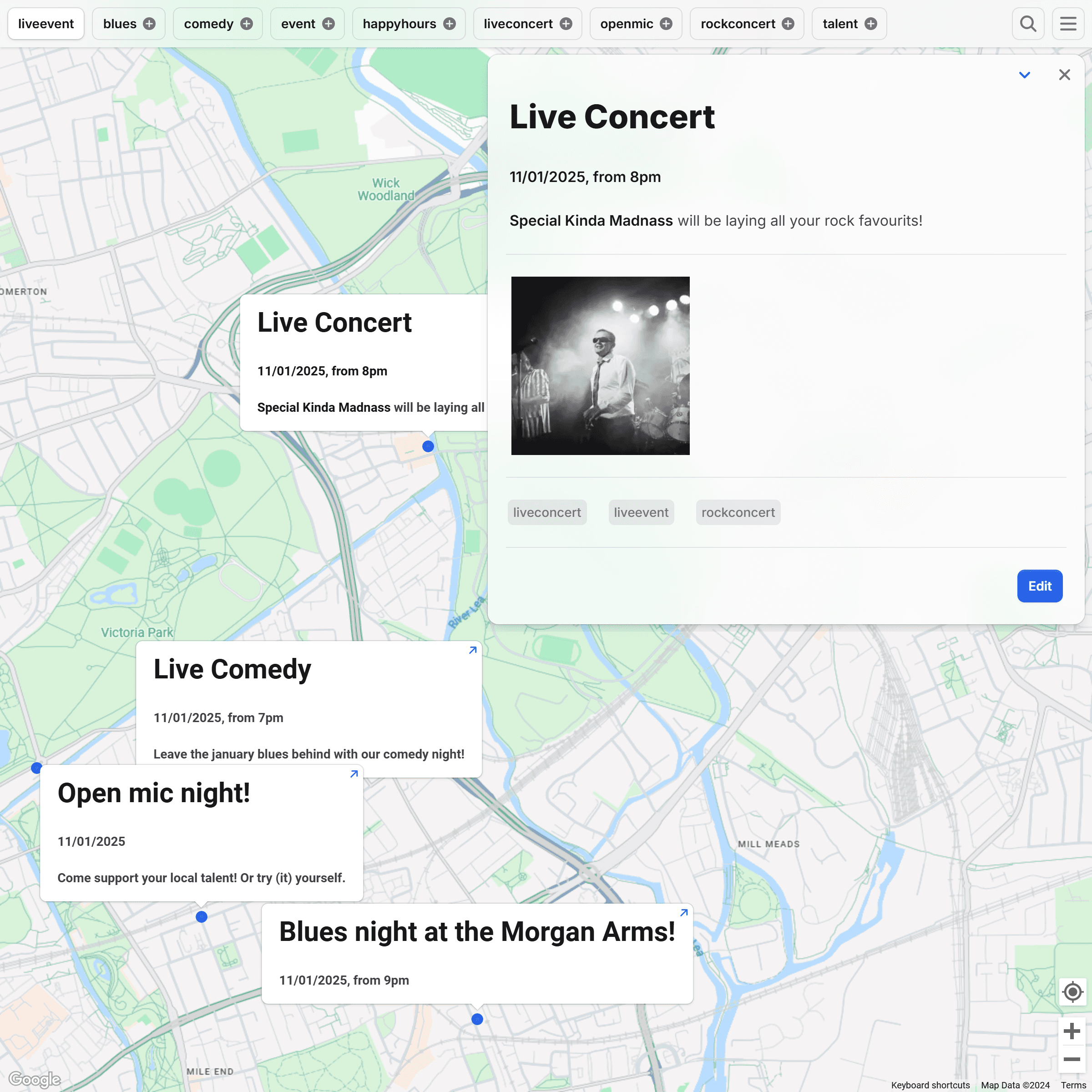Close the Live Concert detail panel

coord(1064,75)
